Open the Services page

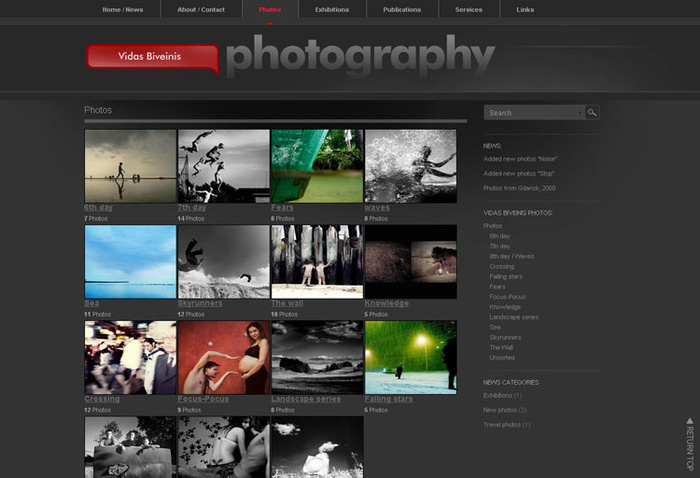click(x=468, y=10)
